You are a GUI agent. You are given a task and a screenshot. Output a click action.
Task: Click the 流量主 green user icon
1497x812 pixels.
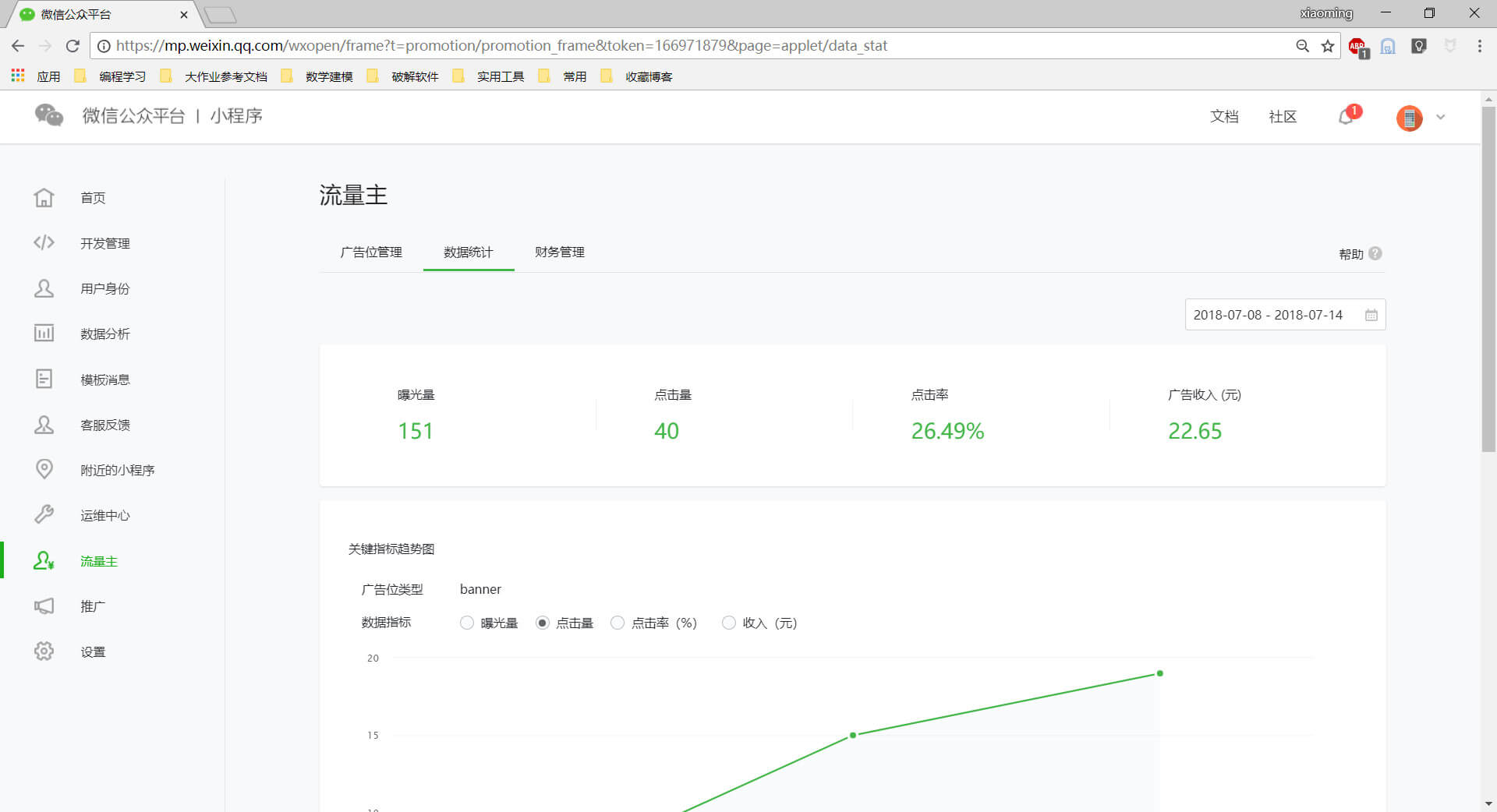pos(44,561)
